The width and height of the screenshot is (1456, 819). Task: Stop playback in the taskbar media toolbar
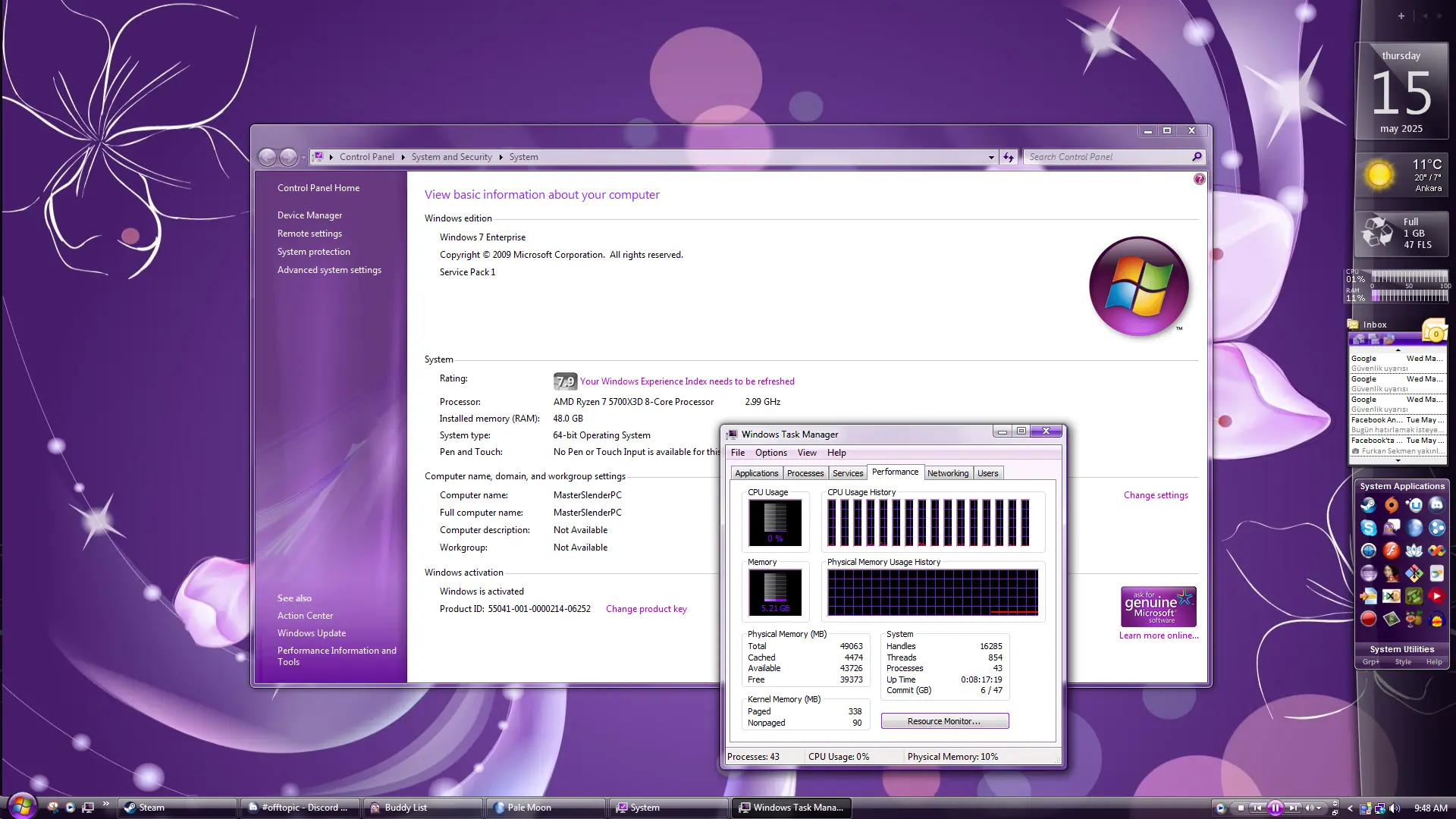tap(1241, 808)
